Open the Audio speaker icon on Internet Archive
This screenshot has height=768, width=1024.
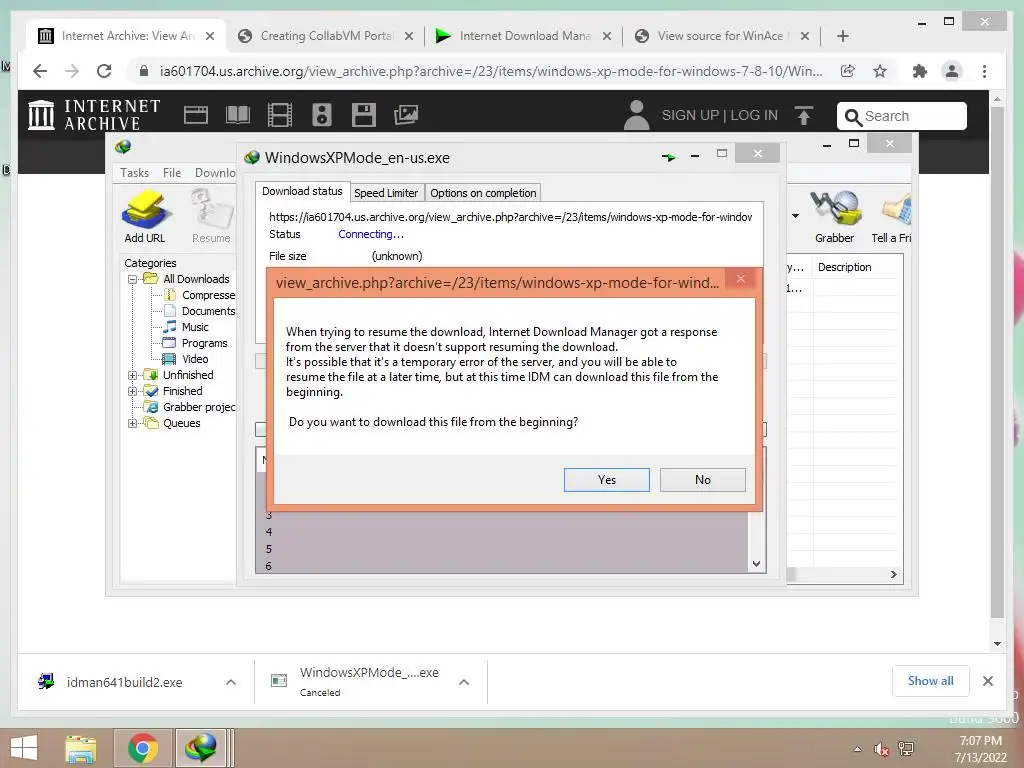pos(321,115)
